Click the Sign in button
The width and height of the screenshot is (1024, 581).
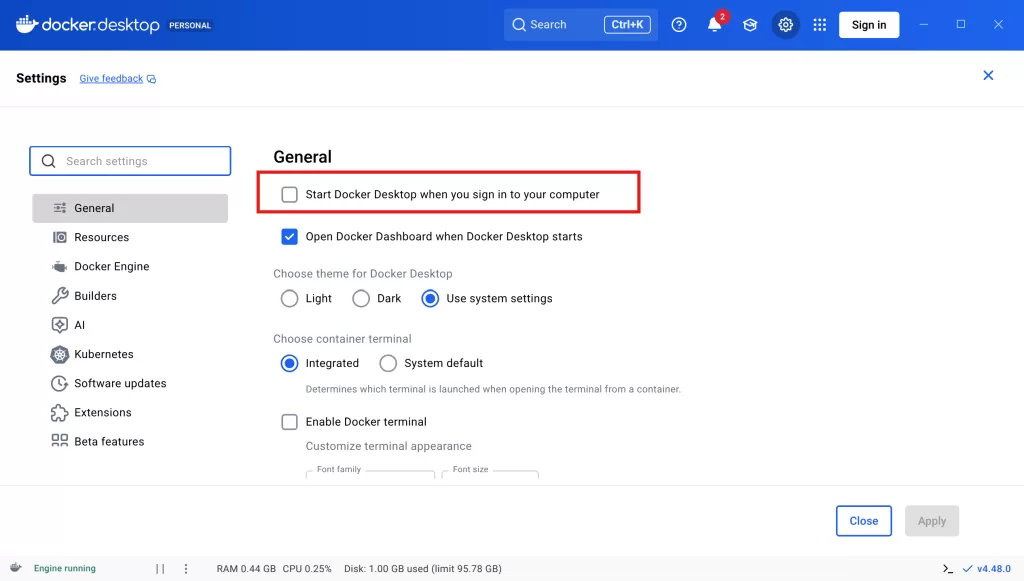(x=868, y=25)
